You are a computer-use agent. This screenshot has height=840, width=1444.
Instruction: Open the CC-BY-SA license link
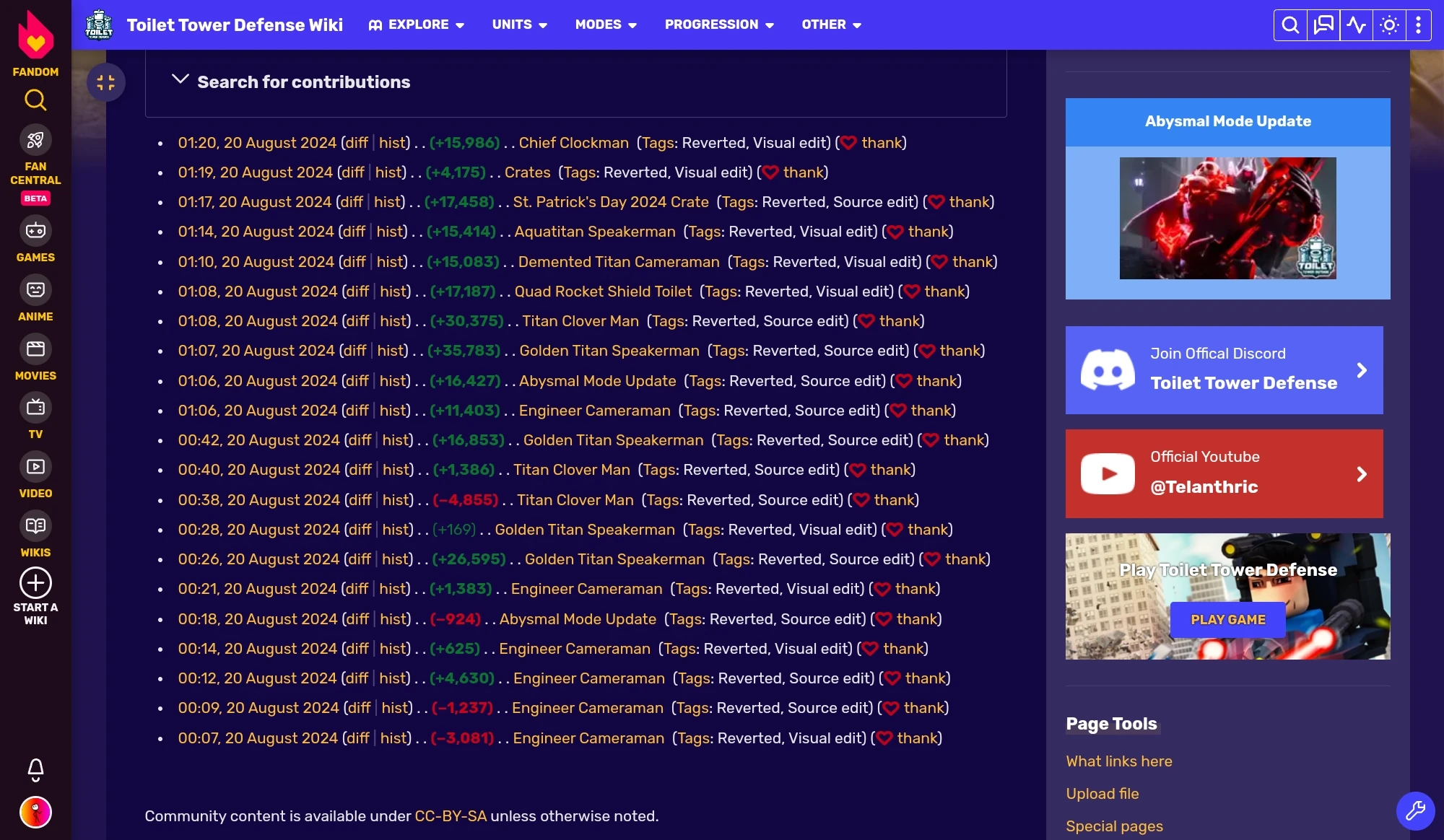[x=451, y=816]
